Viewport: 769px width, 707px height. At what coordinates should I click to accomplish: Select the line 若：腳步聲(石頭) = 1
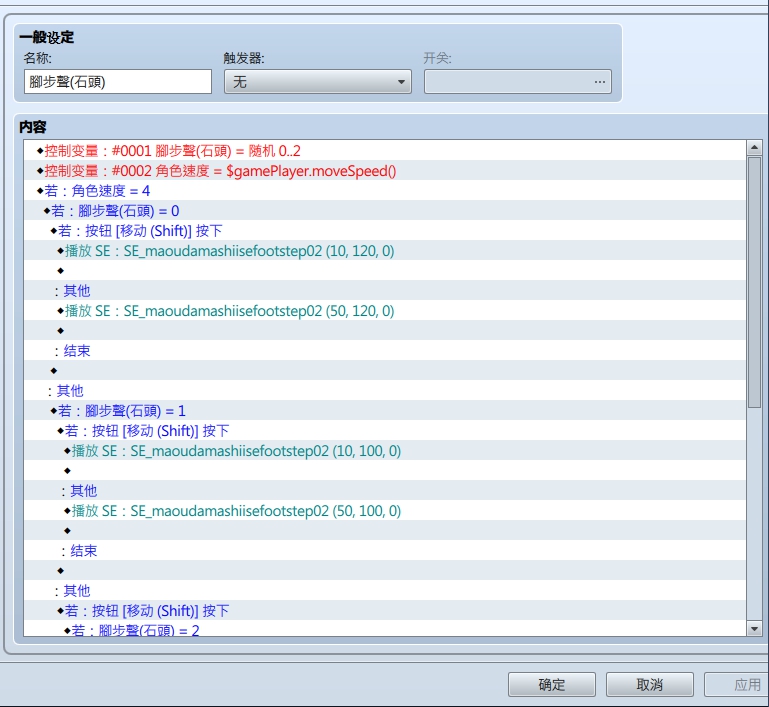(385, 410)
